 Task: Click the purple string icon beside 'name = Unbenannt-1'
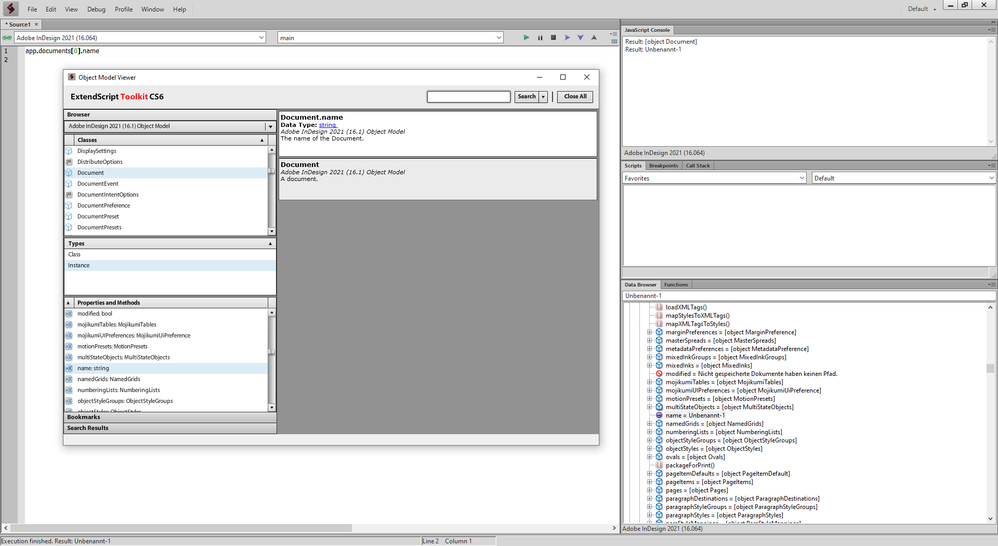(x=659, y=416)
